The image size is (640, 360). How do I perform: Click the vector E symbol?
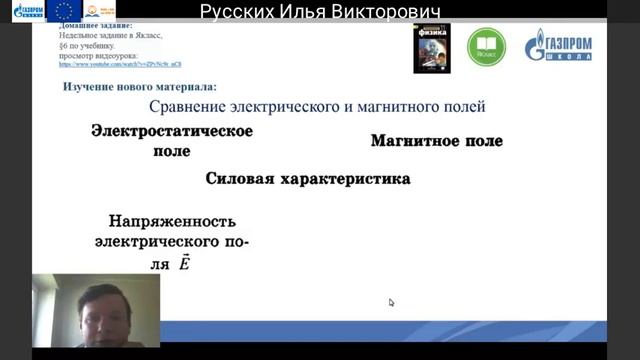(x=184, y=262)
